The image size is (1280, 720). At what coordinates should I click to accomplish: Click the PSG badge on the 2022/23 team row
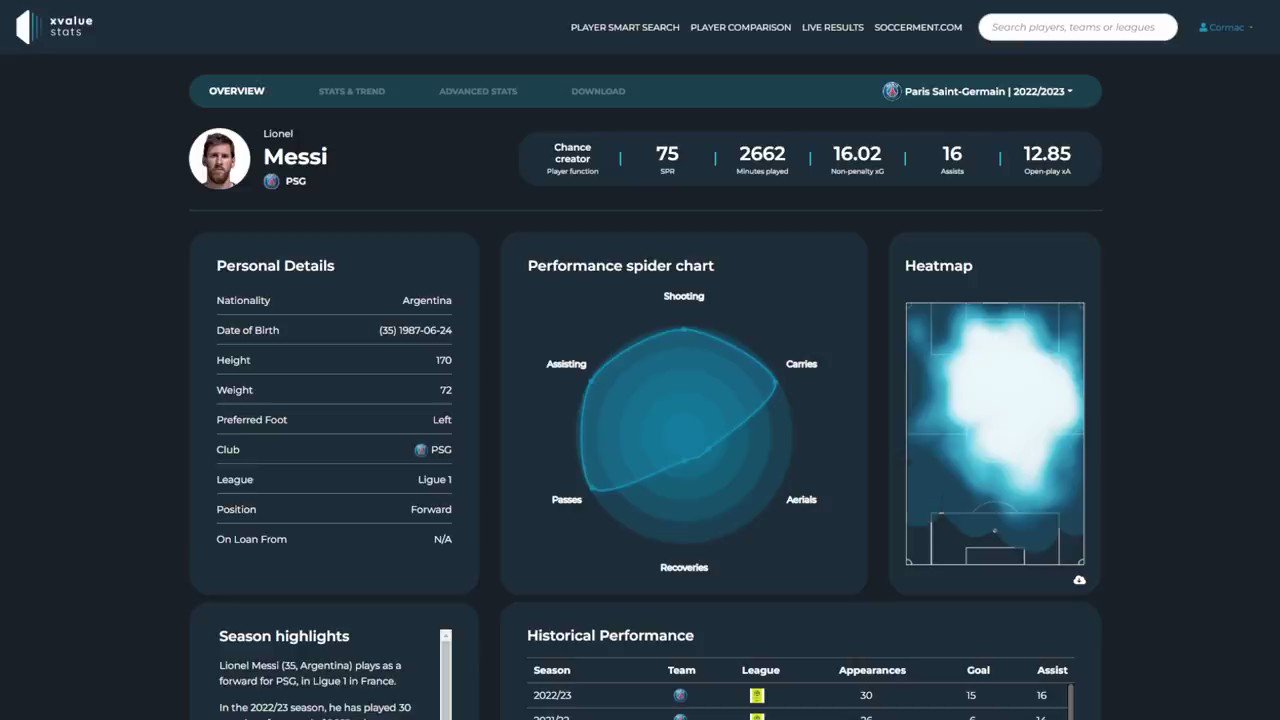pos(680,695)
